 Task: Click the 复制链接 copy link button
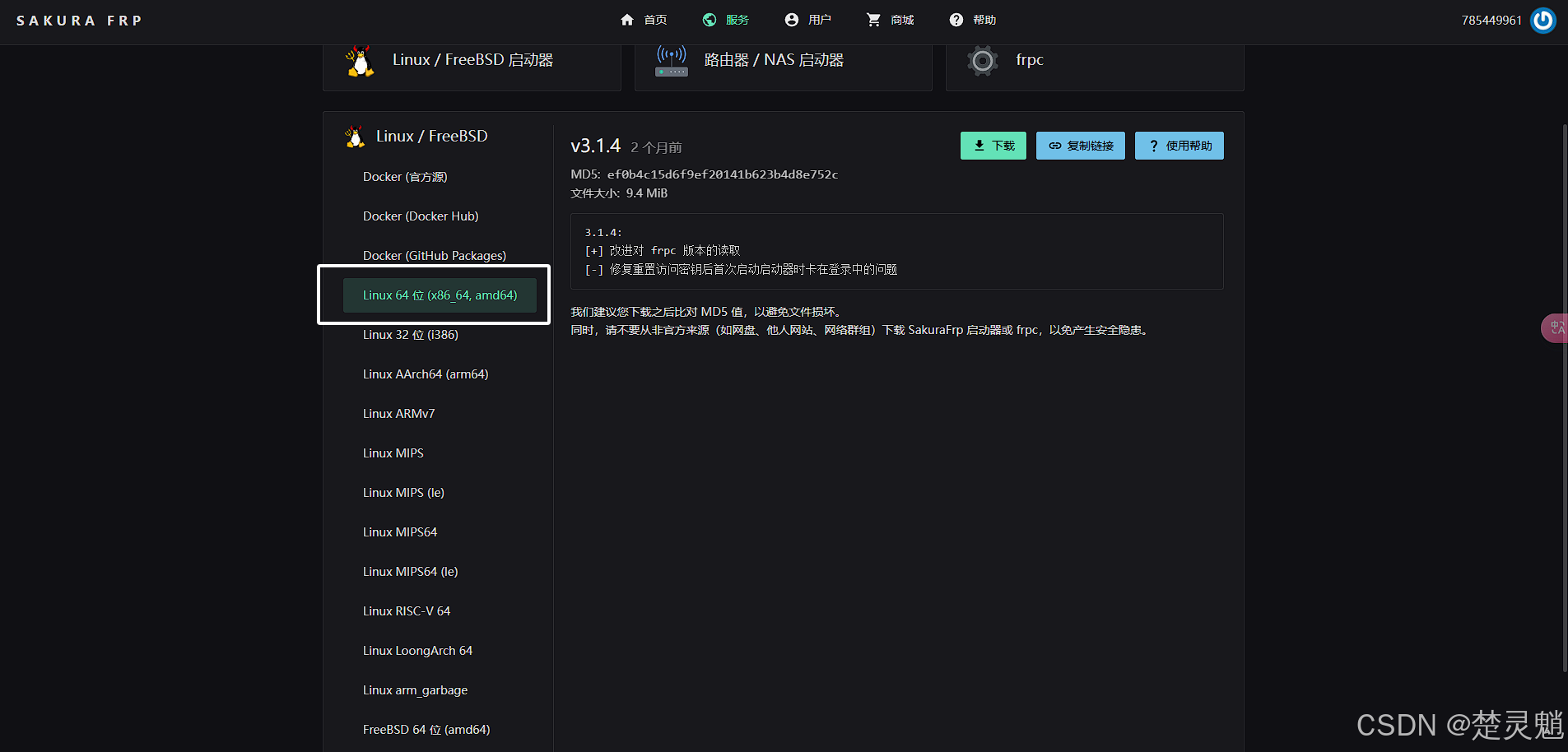[x=1081, y=146]
